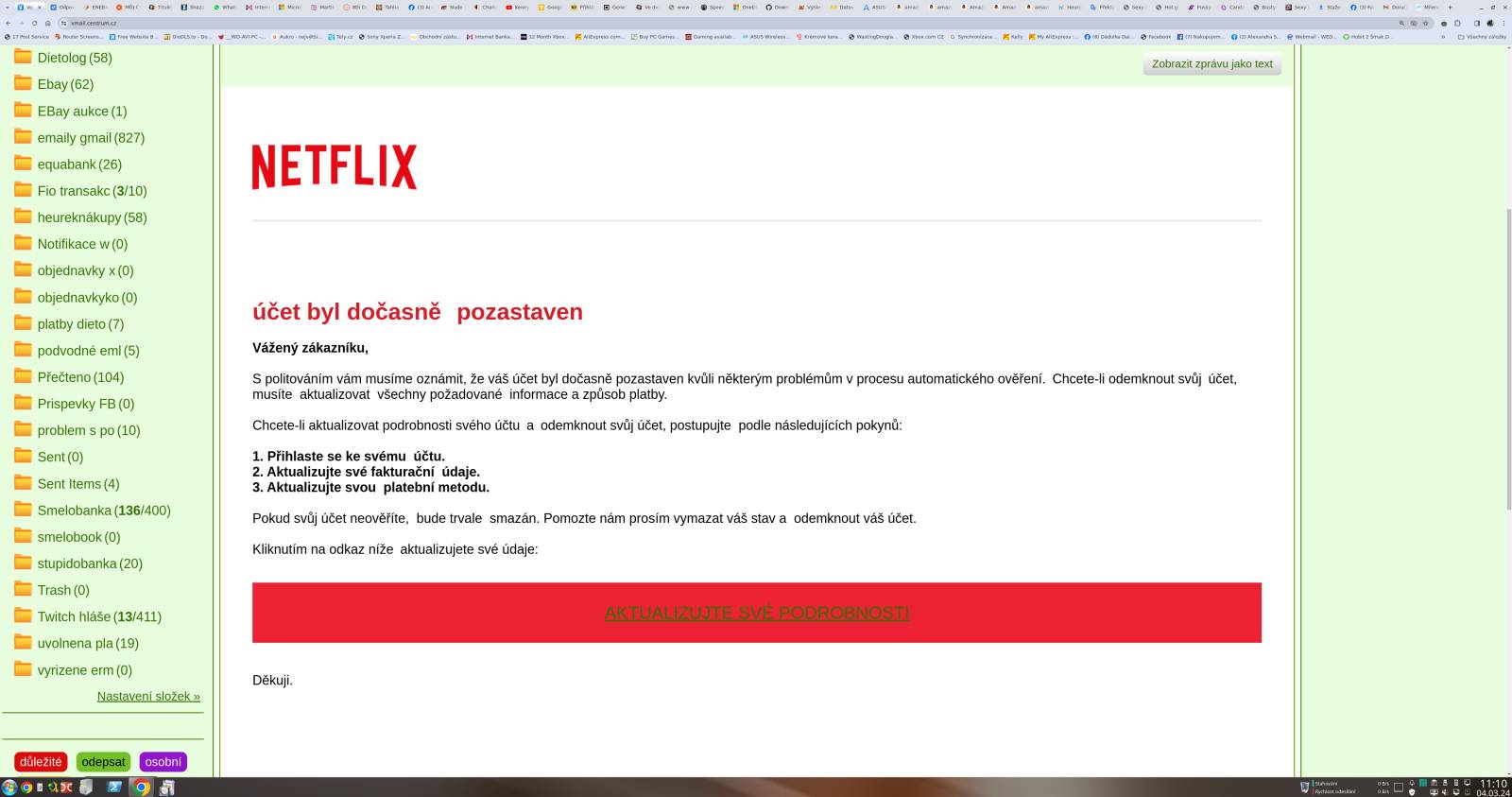
Task: Select the purple osobní label
Action: (163, 762)
